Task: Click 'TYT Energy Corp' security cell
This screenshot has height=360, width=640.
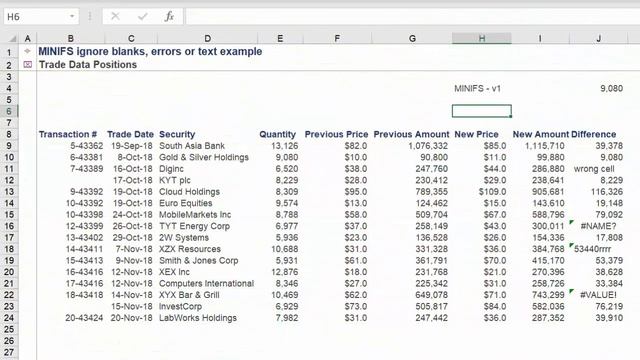Action: point(194,226)
